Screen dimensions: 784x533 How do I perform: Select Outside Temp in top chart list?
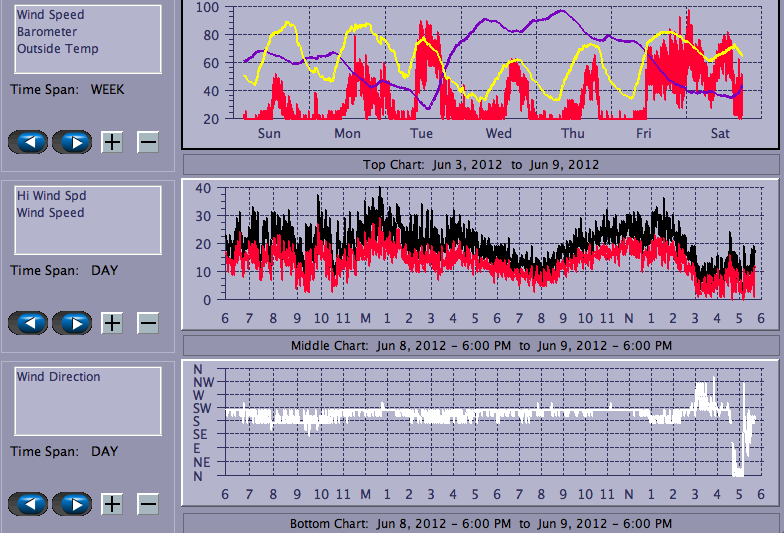click(57, 48)
